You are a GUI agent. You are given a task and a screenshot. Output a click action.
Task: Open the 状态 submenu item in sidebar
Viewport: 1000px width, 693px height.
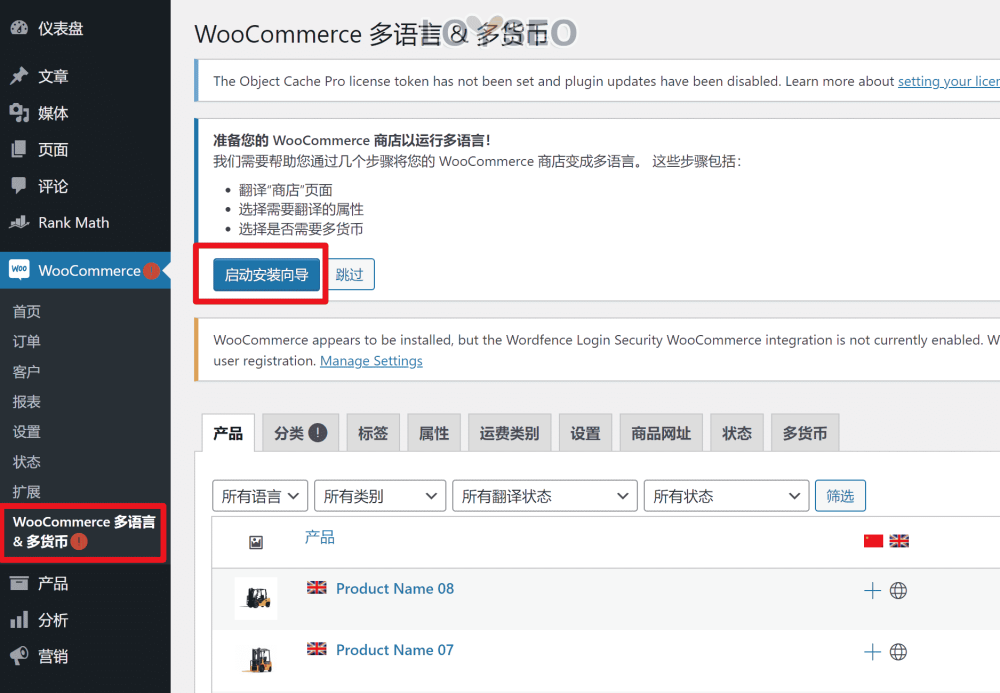coord(27,462)
